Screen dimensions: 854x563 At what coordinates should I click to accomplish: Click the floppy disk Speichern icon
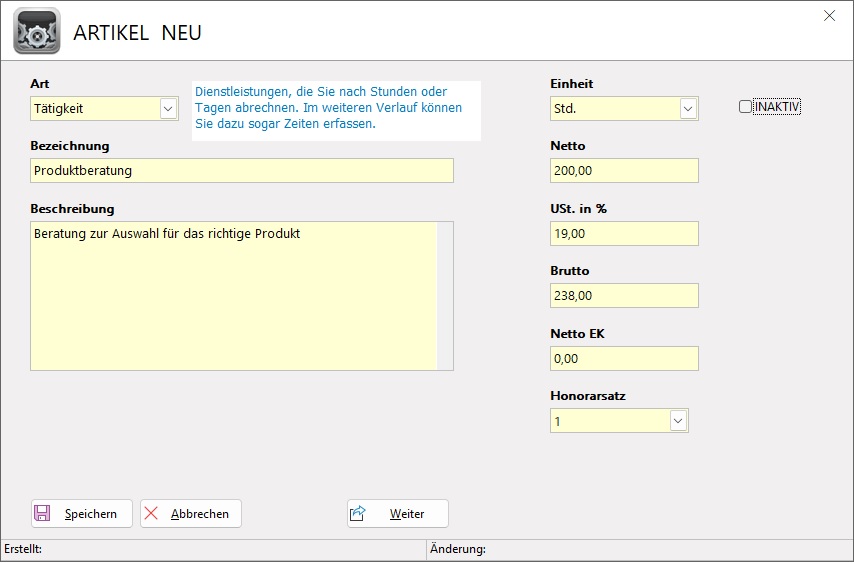[x=43, y=514]
